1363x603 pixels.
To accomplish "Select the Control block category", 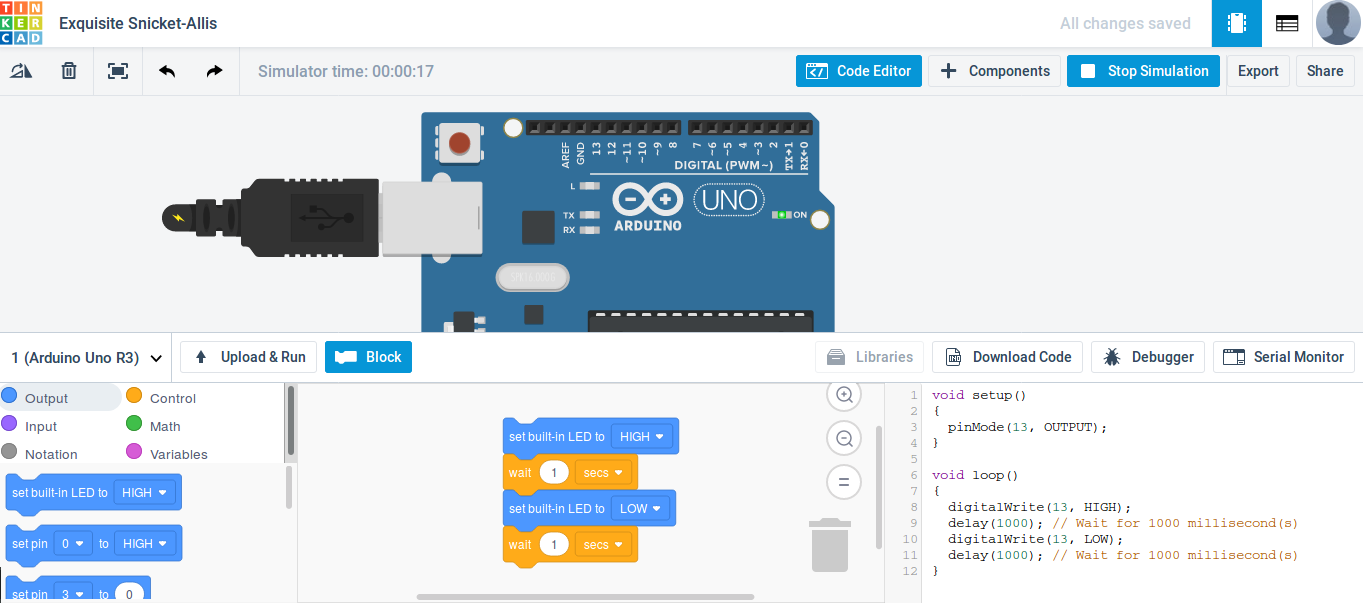I will coord(172,398).
